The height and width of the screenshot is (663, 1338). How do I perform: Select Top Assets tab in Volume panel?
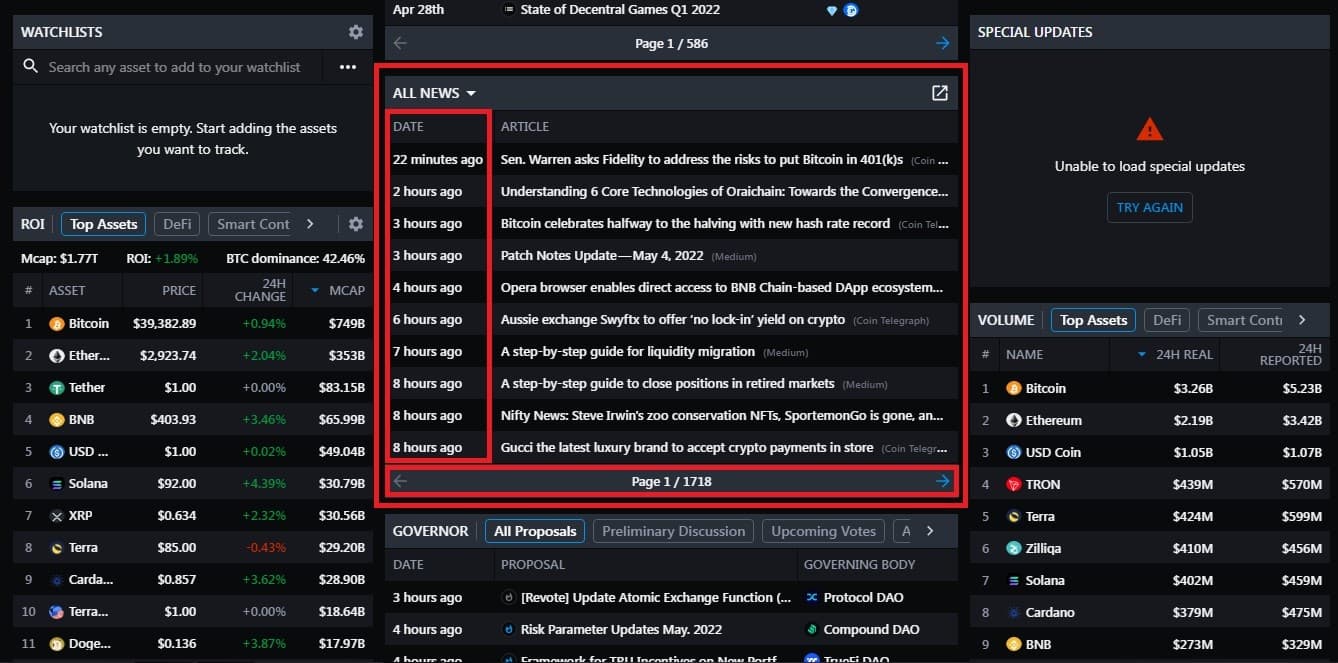point(1093,320)
